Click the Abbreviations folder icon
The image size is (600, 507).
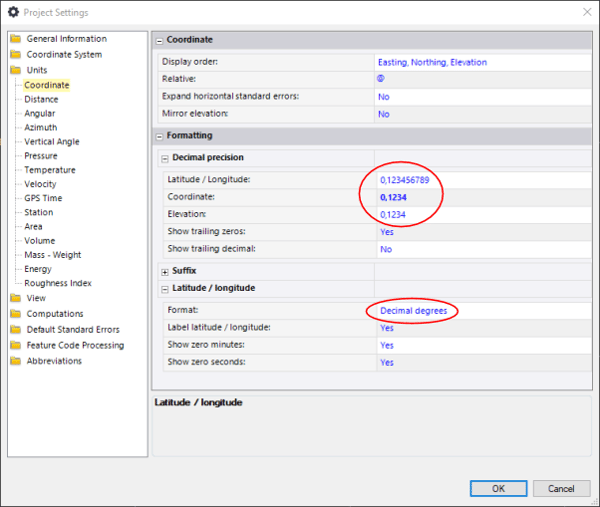click(x=15, y=362)
